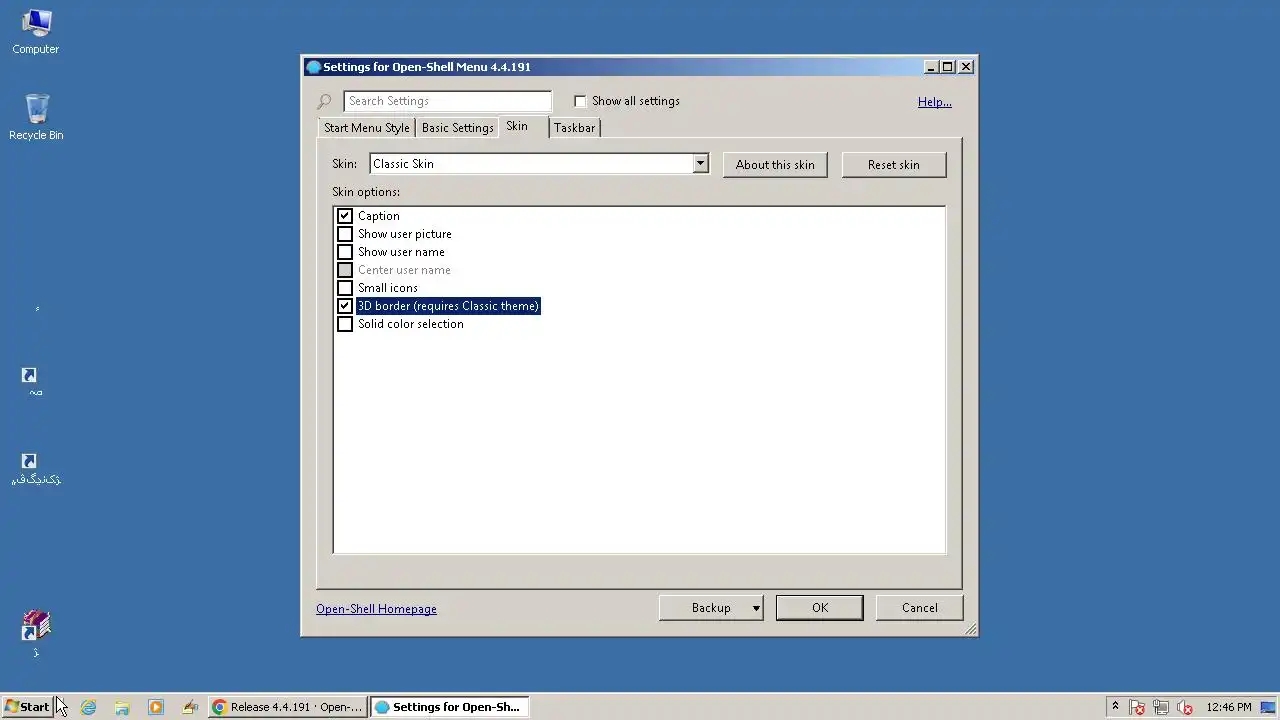Open the Backup button dropdown arrow
The height and width of the screenshot is (720, 1280).
tap(756, 608)
